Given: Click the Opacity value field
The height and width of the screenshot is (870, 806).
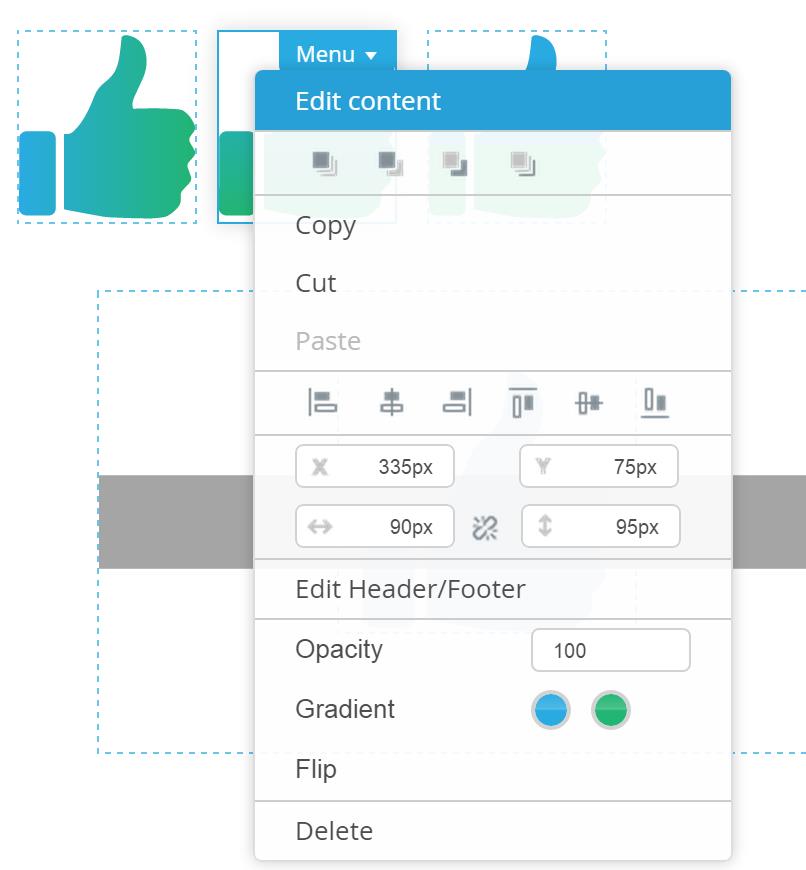Looking at the screenshot, I should pyautogui.click(x=610, y=651).
